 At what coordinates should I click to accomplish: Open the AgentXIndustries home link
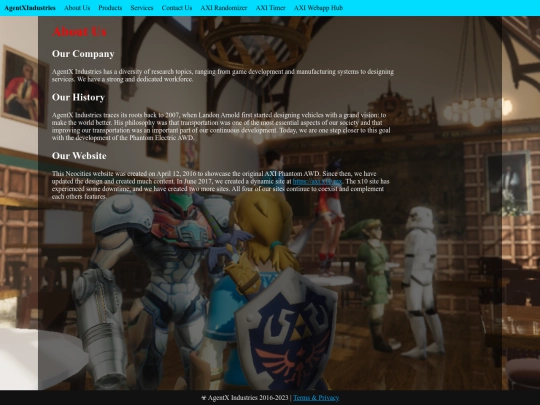tap(30, 8)
